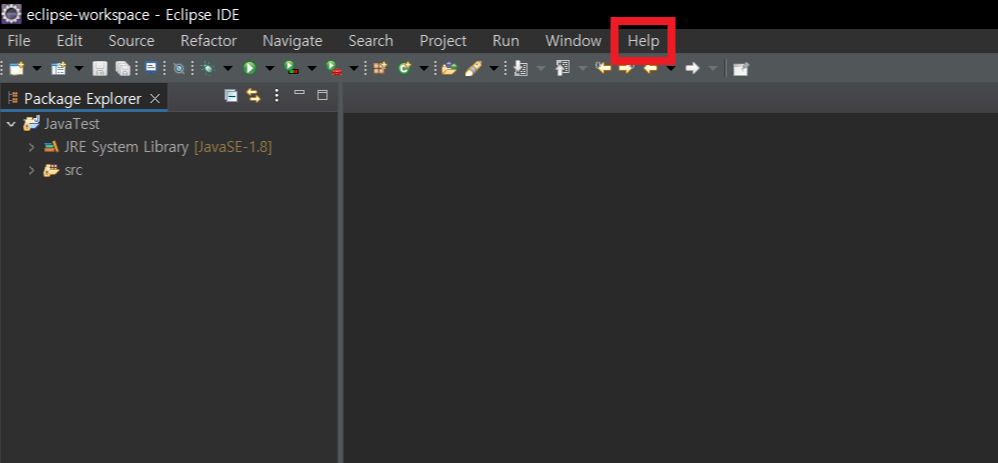Viewport: 998px width, 463px height.
Task: Click the Pin Editor icon
Action: click(740, 69)
